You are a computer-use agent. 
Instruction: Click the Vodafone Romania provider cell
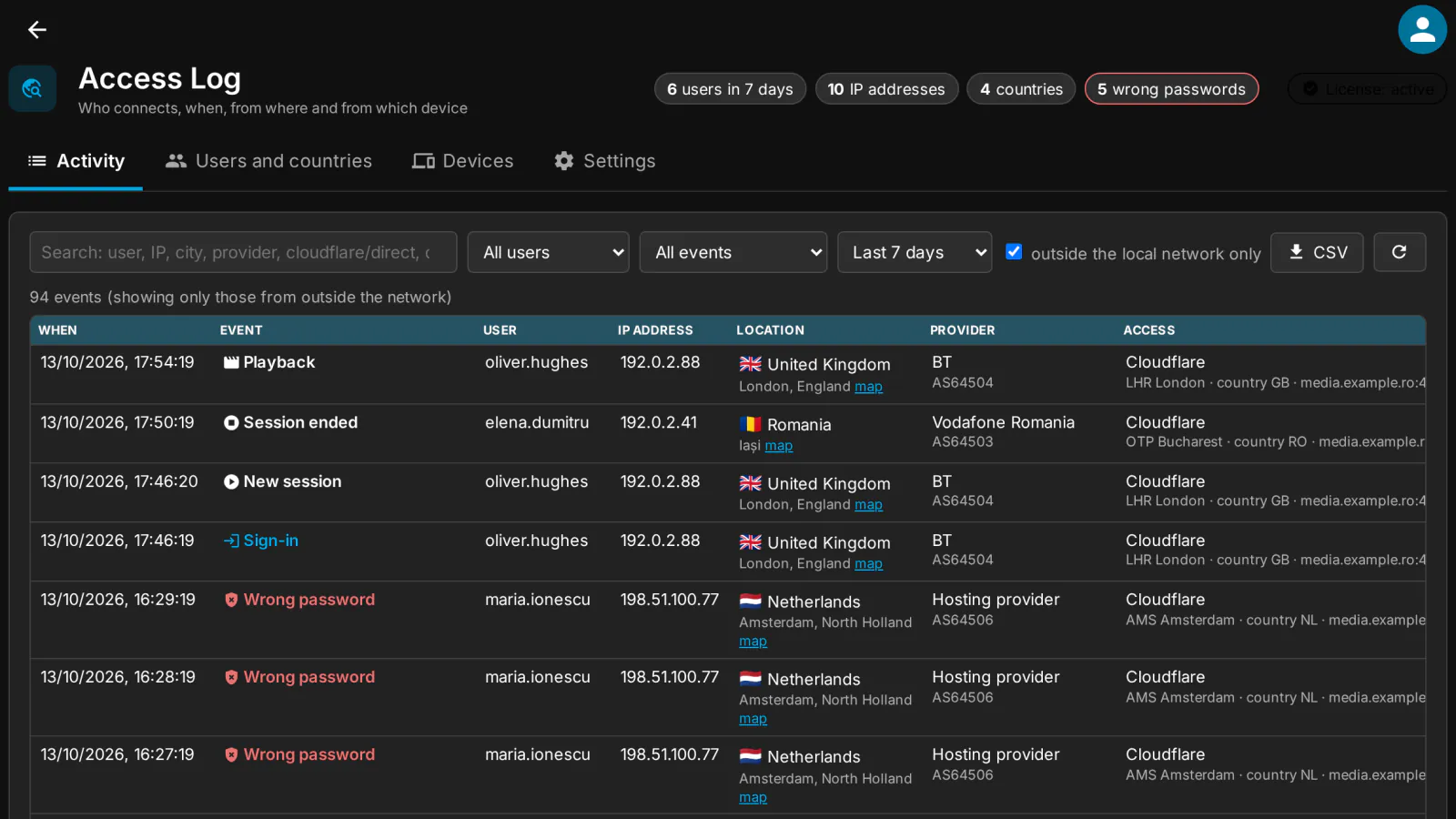[1003, 422]
